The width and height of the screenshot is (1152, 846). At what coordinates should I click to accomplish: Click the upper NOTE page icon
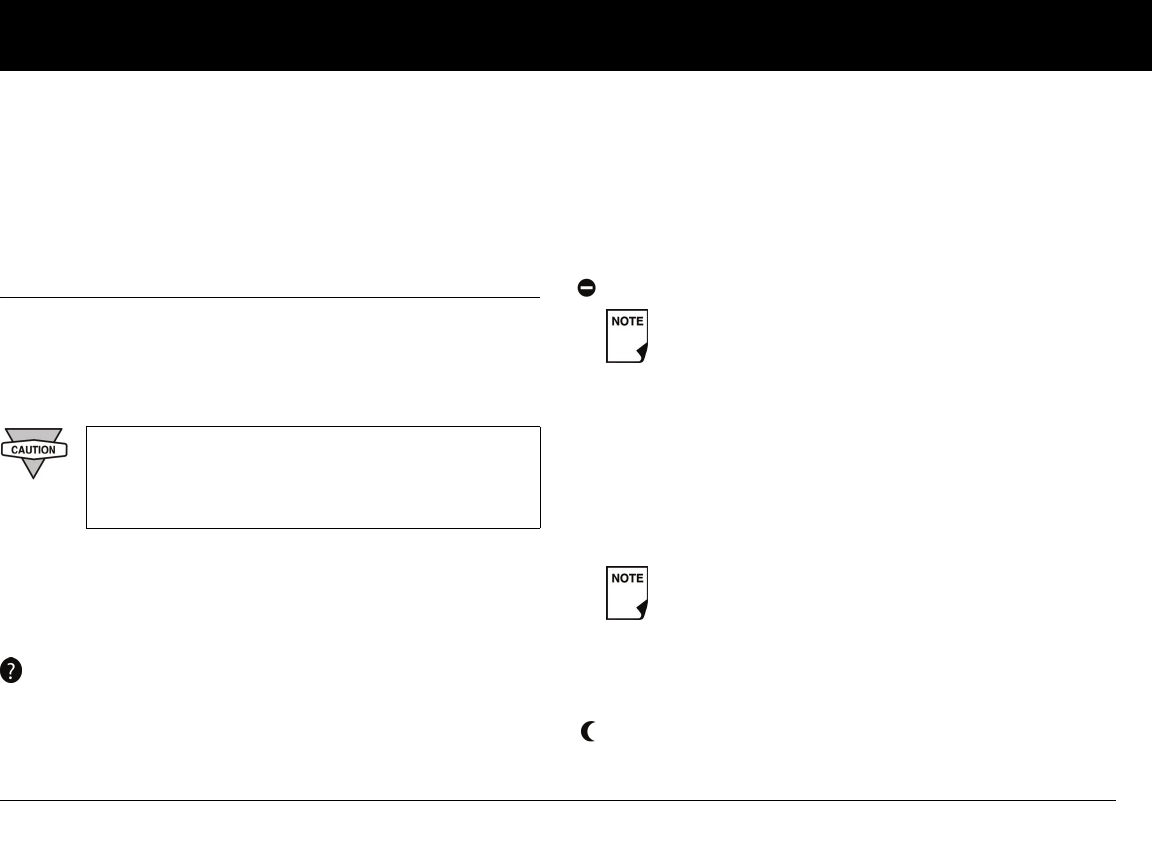point(627,335)
